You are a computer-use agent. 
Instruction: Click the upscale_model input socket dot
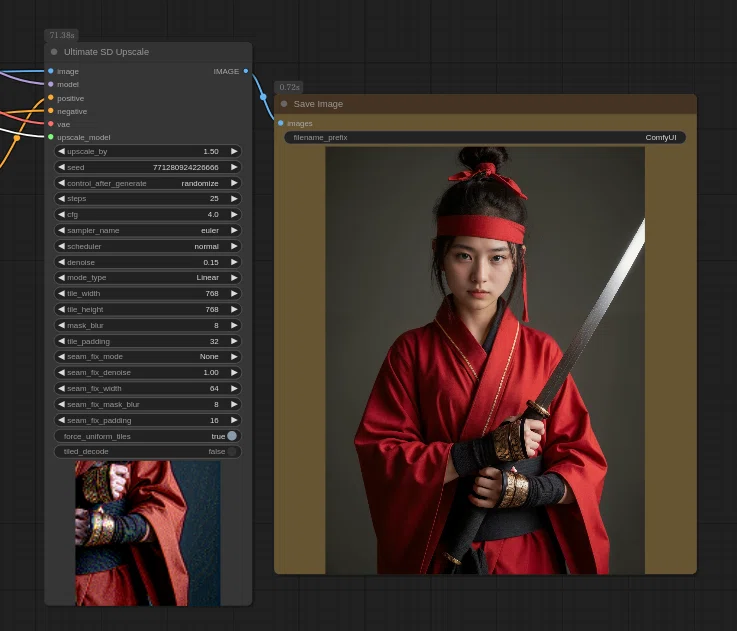point(51,137)
